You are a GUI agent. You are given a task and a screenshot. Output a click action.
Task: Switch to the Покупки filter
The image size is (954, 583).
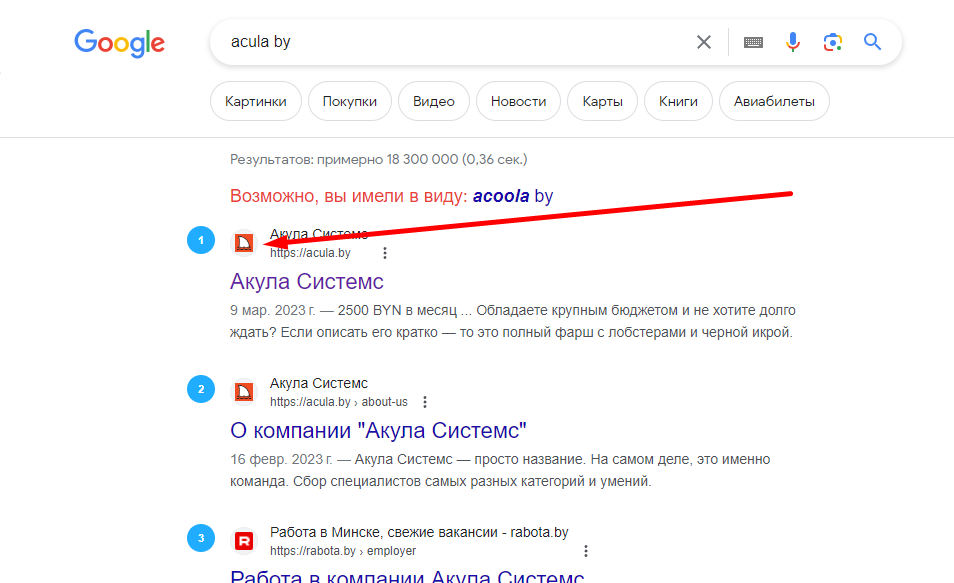(x=350, y=101)
